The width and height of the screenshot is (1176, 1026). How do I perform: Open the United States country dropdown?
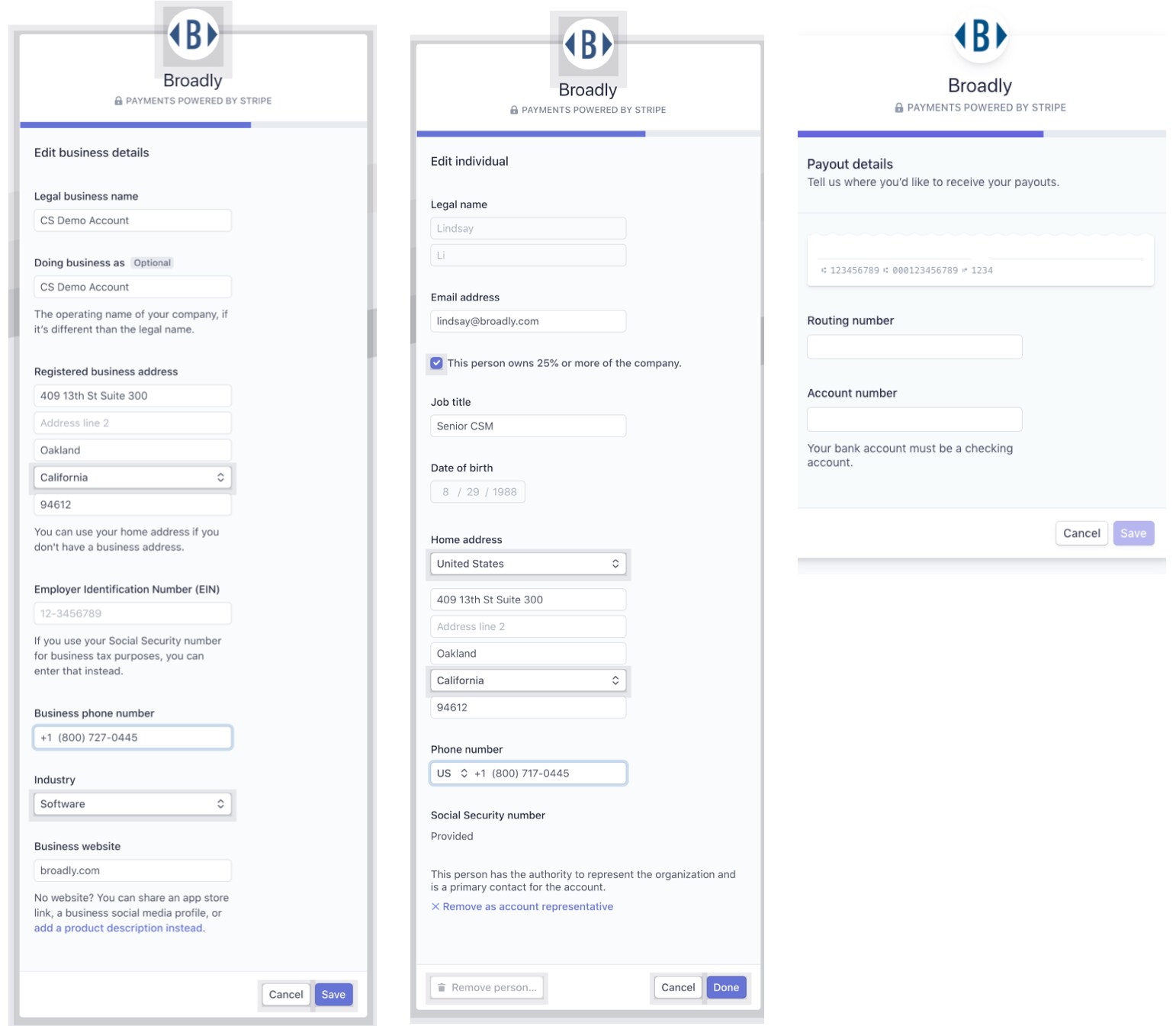[x=528, y=564]
